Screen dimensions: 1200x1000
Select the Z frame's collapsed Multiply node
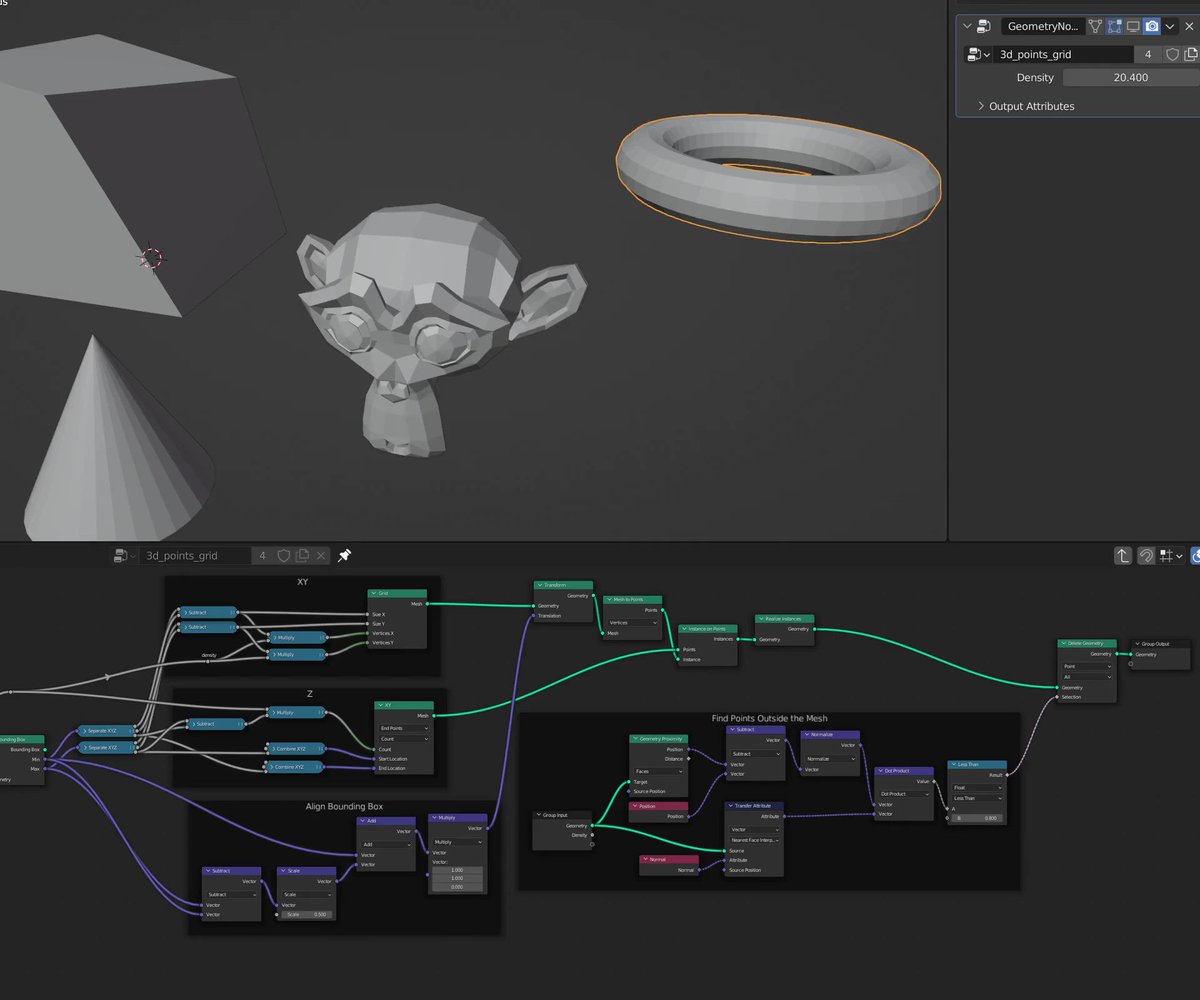click(297, 713)
